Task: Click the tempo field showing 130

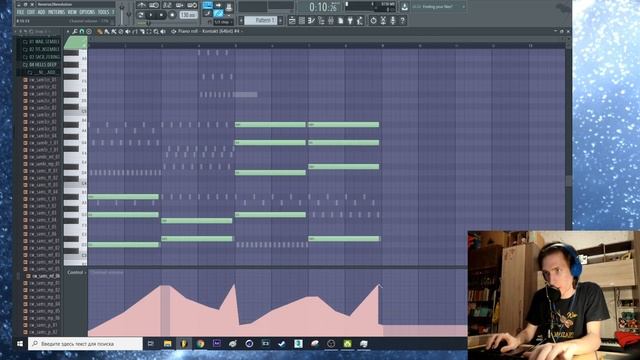Action: pos(188,15)
